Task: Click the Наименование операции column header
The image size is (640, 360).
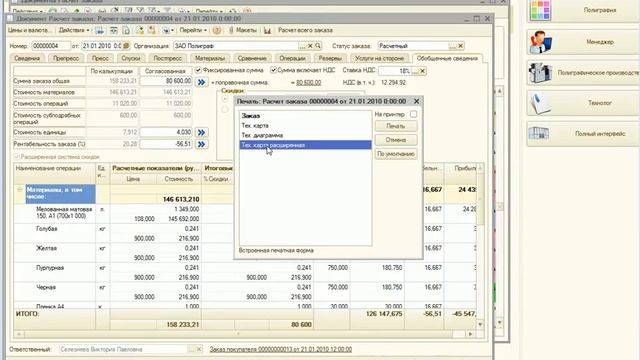Action: (x=55, y=173)
